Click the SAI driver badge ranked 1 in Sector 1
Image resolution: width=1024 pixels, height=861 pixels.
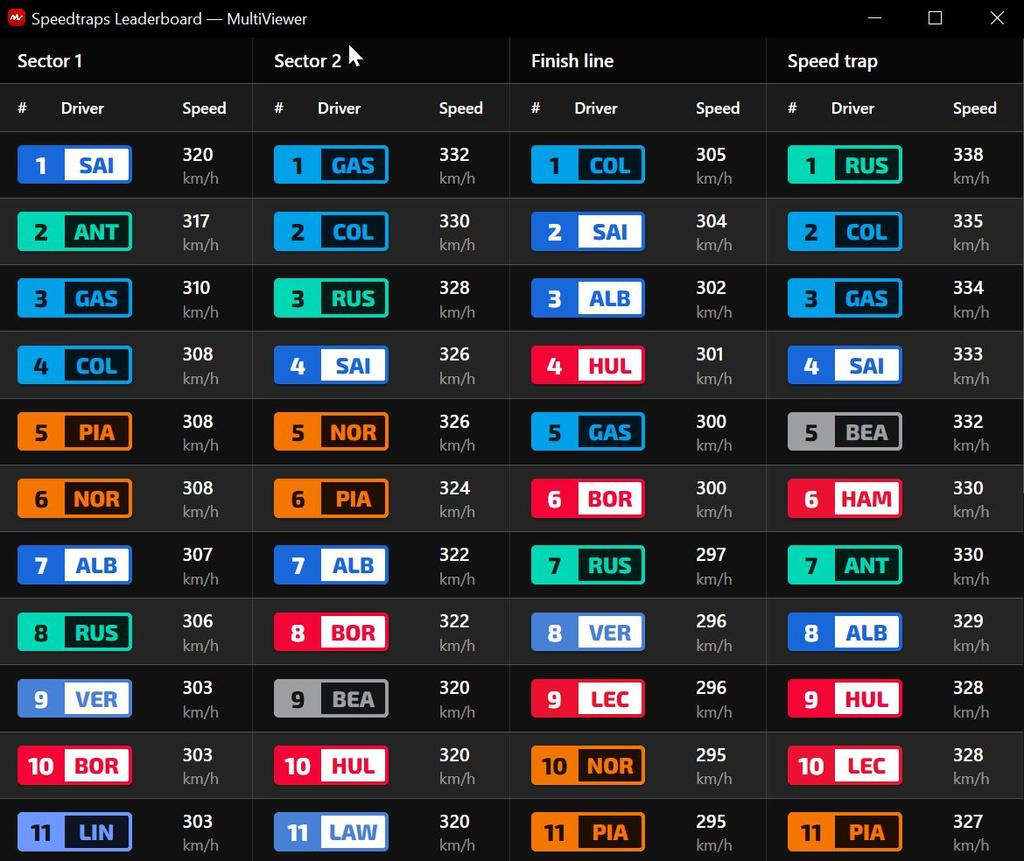[74, 165]
